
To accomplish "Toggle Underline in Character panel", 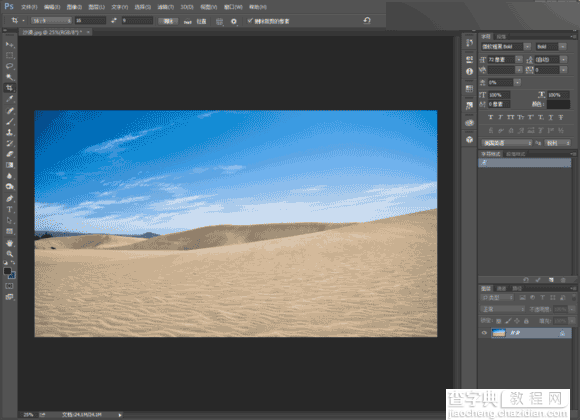I will (x=551, y=117).
